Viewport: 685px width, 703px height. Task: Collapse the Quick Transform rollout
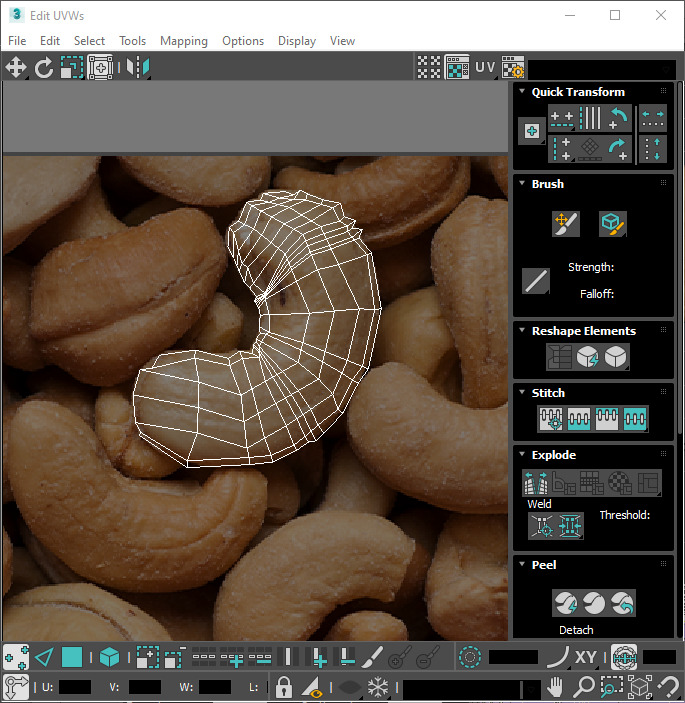(522, 91)
